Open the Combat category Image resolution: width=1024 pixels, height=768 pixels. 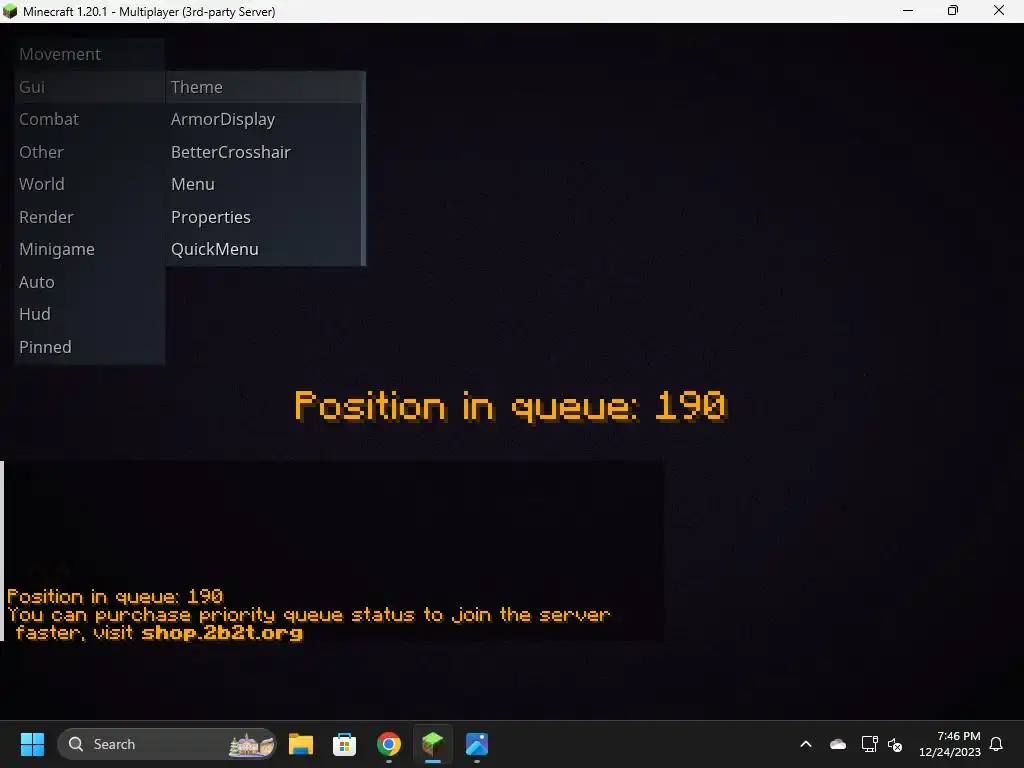[89, 120]
